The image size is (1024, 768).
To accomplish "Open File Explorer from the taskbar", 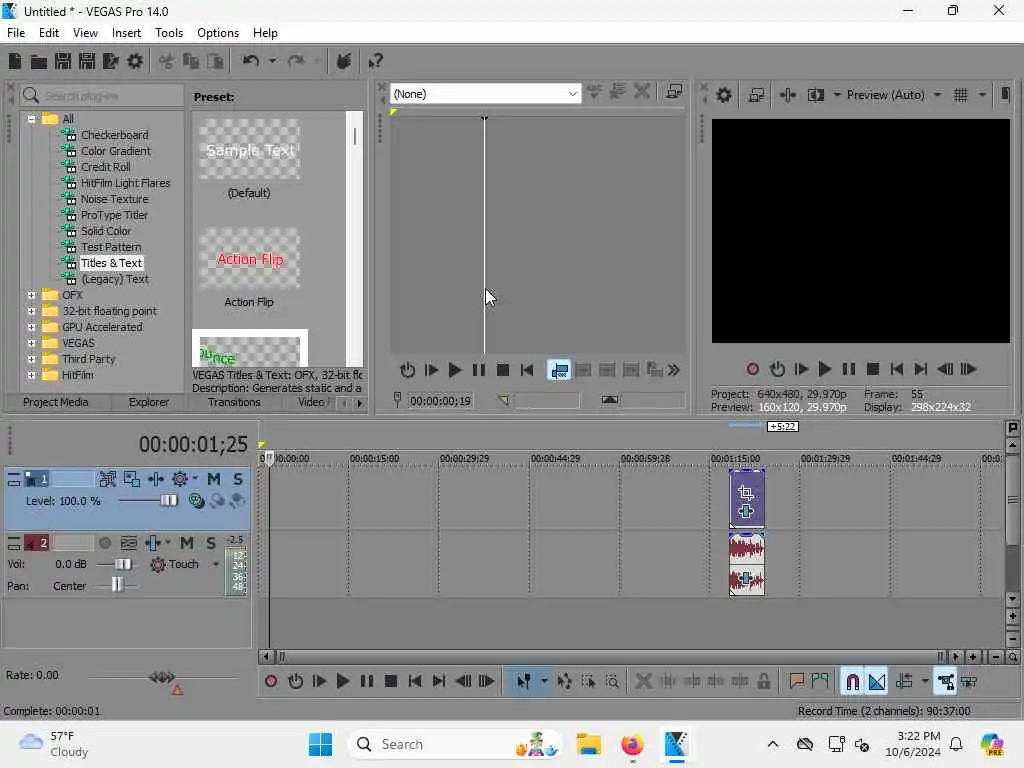I will coord(588,744).
